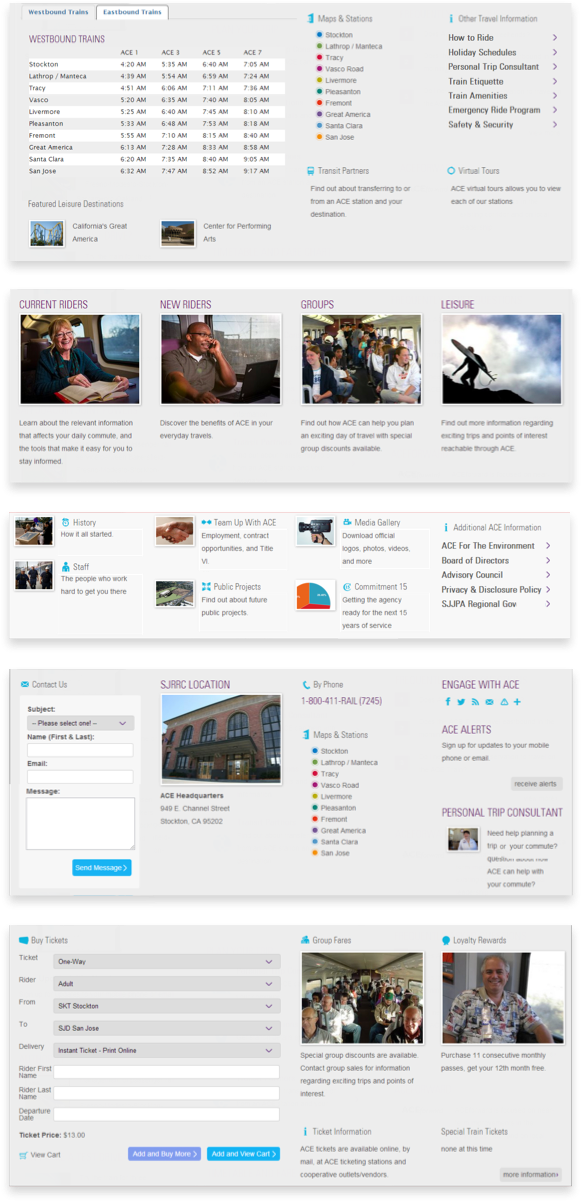Open the Subject select dropdown
This screenshot has height=1202, width=582.
pyautogui.click(x=80, y=723)
